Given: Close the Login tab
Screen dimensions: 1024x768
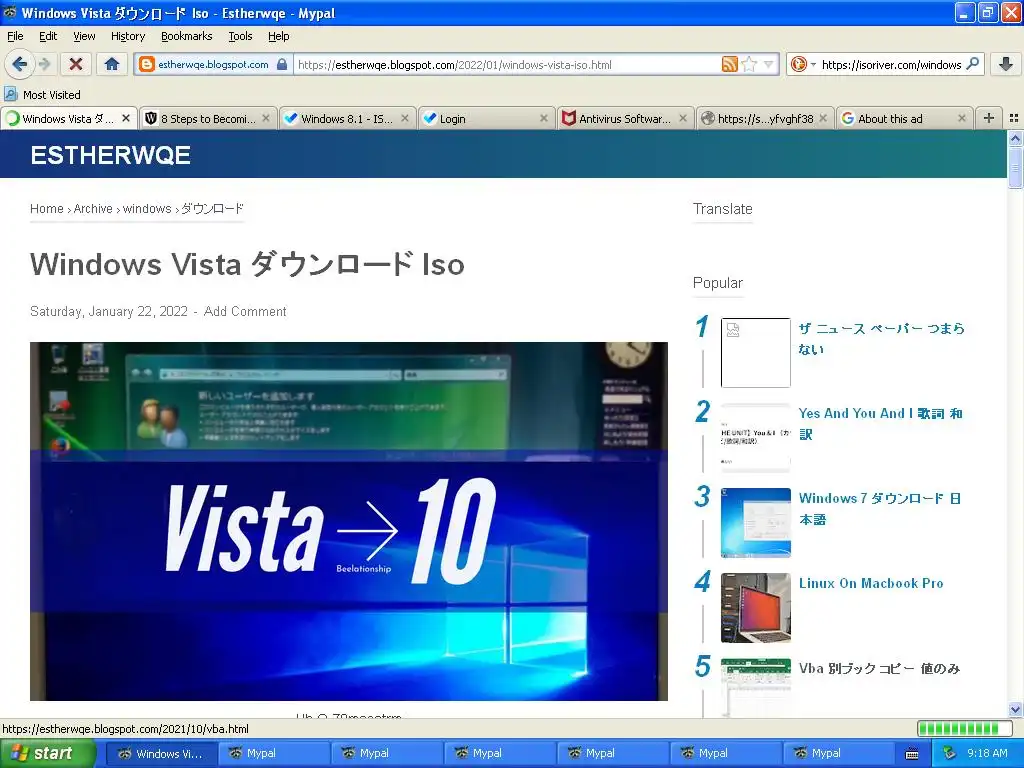Looking at the screenshot, I should [x=543, y=118].
